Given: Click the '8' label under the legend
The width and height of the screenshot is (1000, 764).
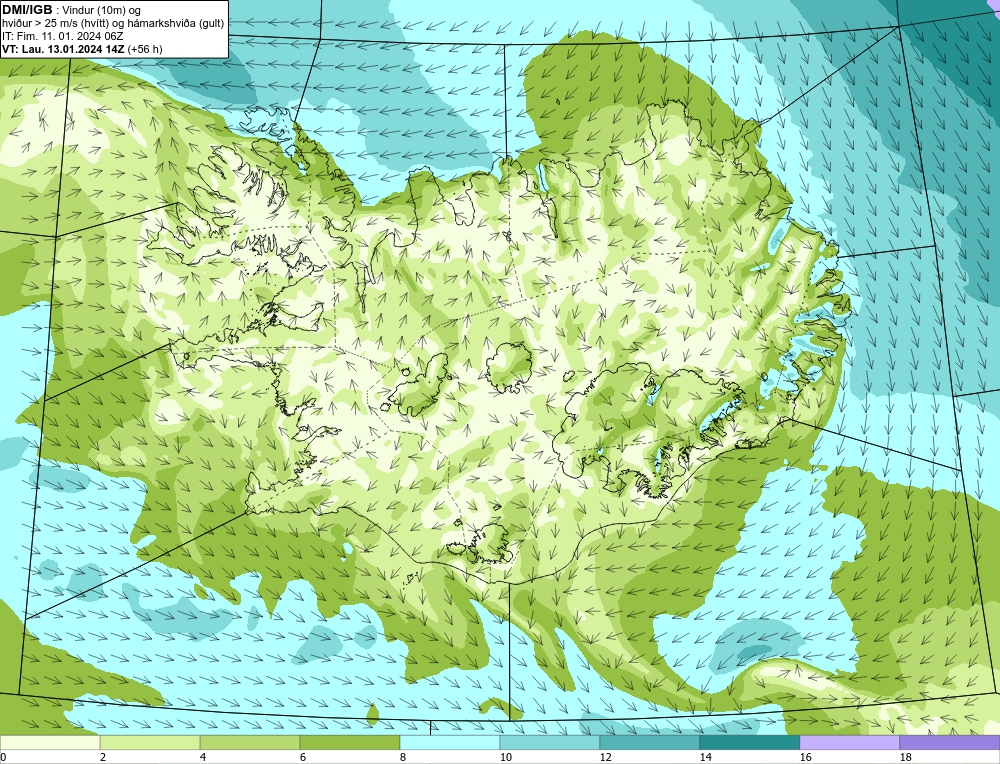Looking at the screenshot, I should pyautogui.click(x=402, y=758).
